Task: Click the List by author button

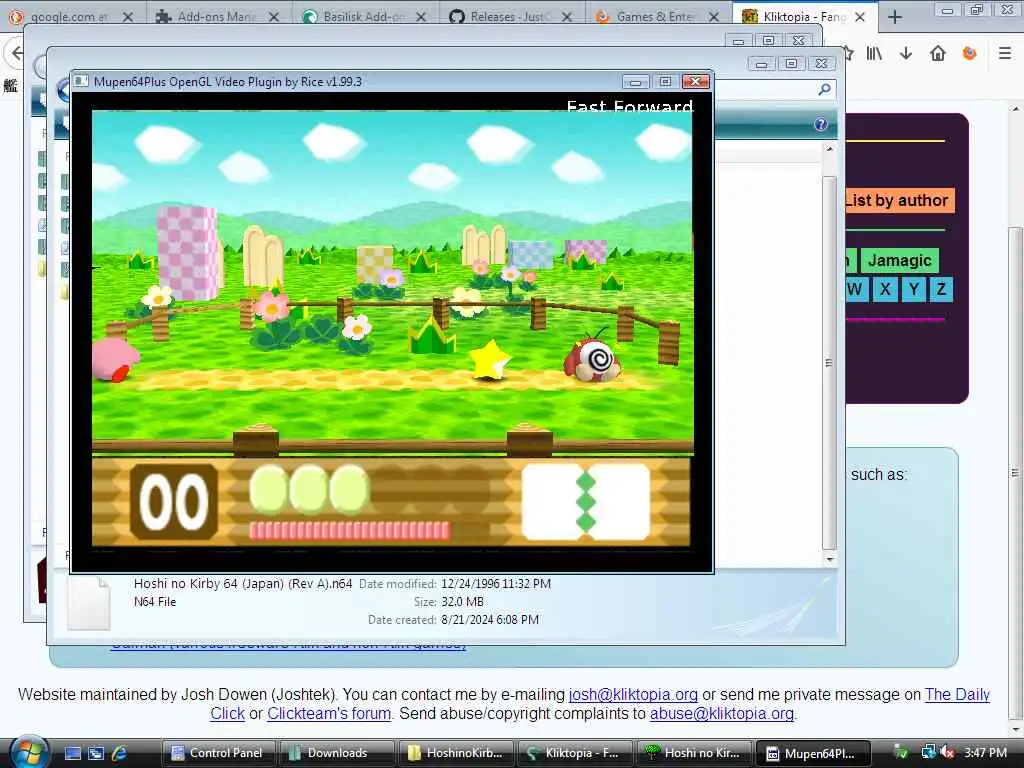Action: click(x=899, y=200)
